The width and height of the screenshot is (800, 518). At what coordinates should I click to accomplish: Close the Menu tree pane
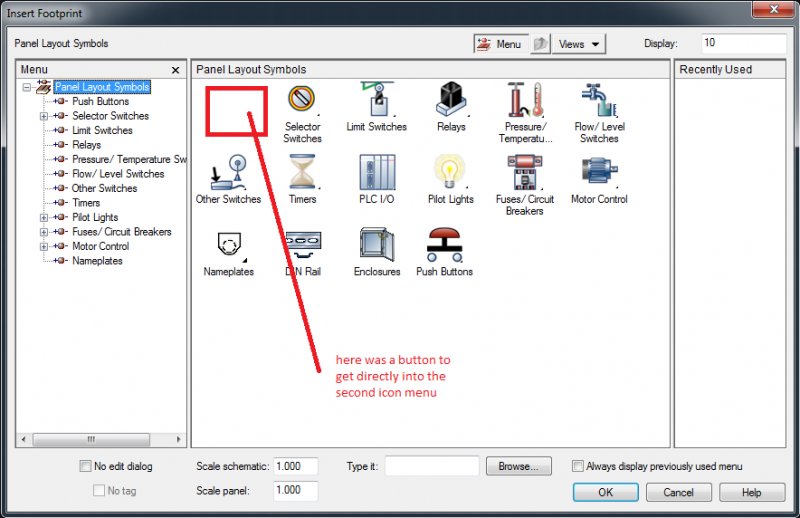pyautogui.click(x=176, y=70)
